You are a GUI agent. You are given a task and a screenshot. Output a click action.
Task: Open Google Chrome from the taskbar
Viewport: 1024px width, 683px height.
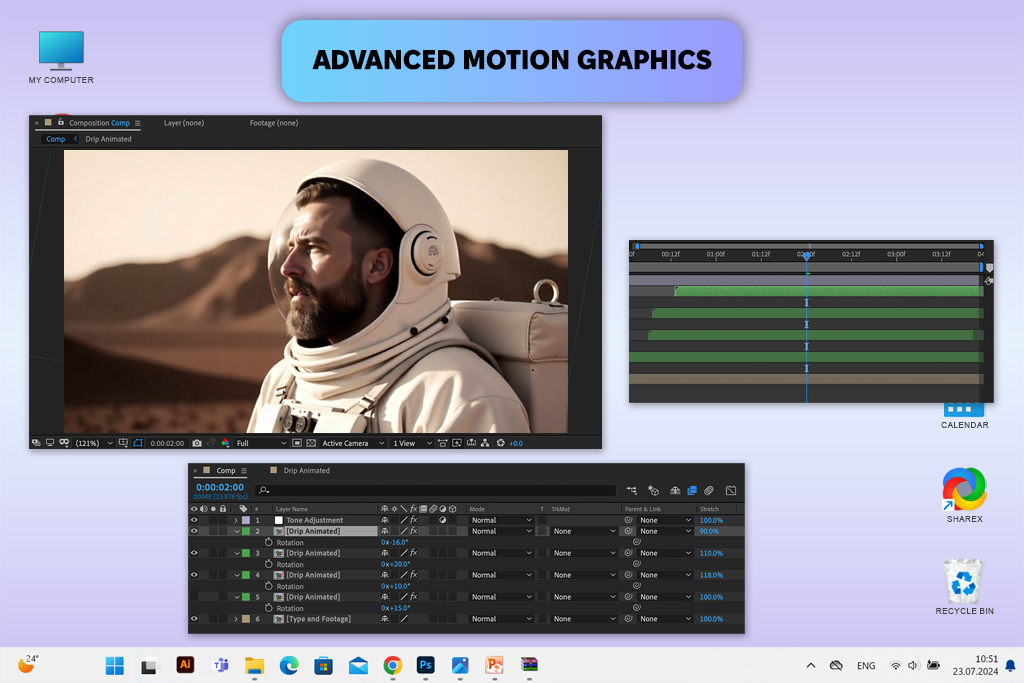tap(392, 665)
